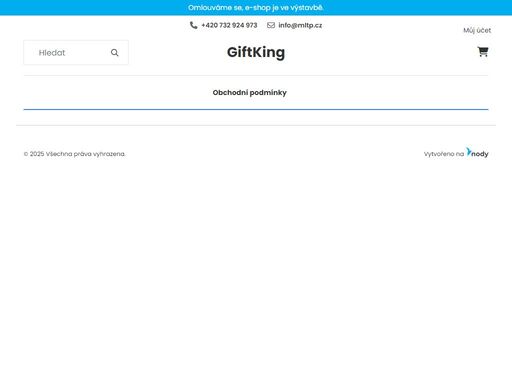Click the 'e-shop je ve výstavbě' banner
The height and width of the screenshot is (384, 512).
point(256,8)
